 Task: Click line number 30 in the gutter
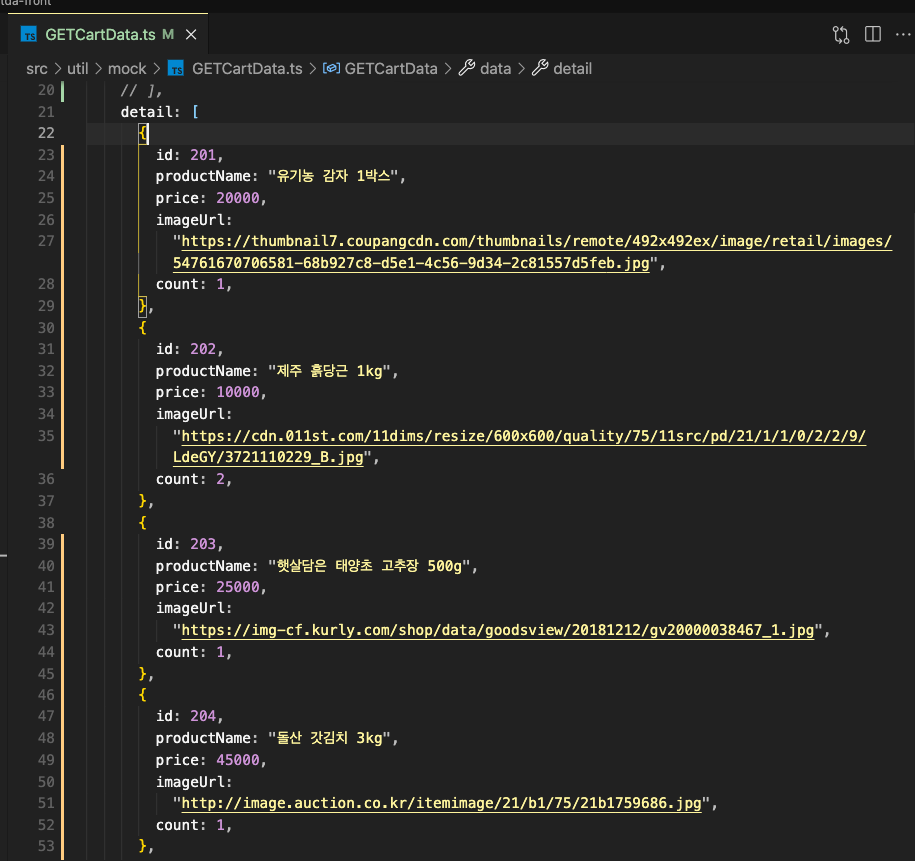(x=46, y=328)
